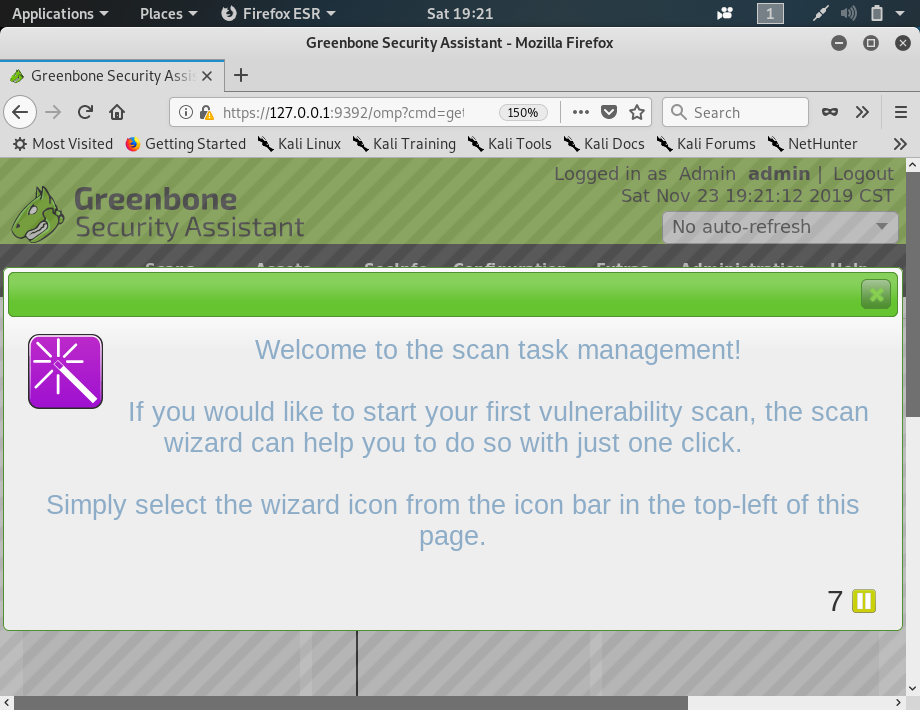Screen dimensions: 920x710
Task: Open the Kali Forums bookmark
Action: [x=706, y=144]
